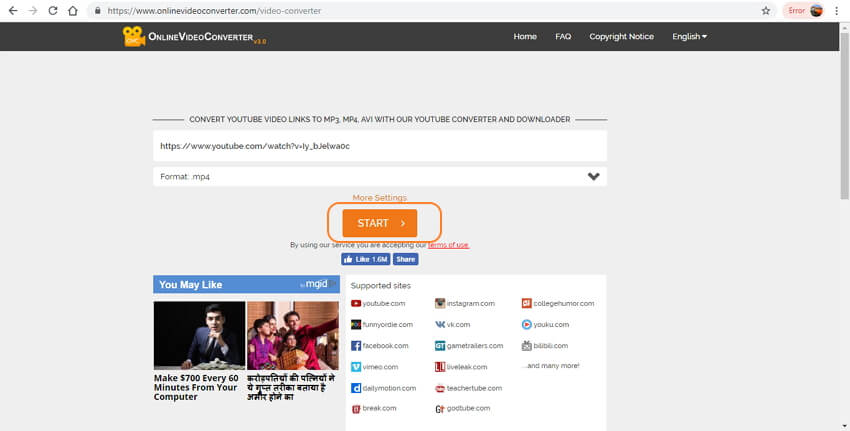The width and height of the screenshot is (850, 431).
Task: Click the instagram.com site icon
Action: pos(440,304)
